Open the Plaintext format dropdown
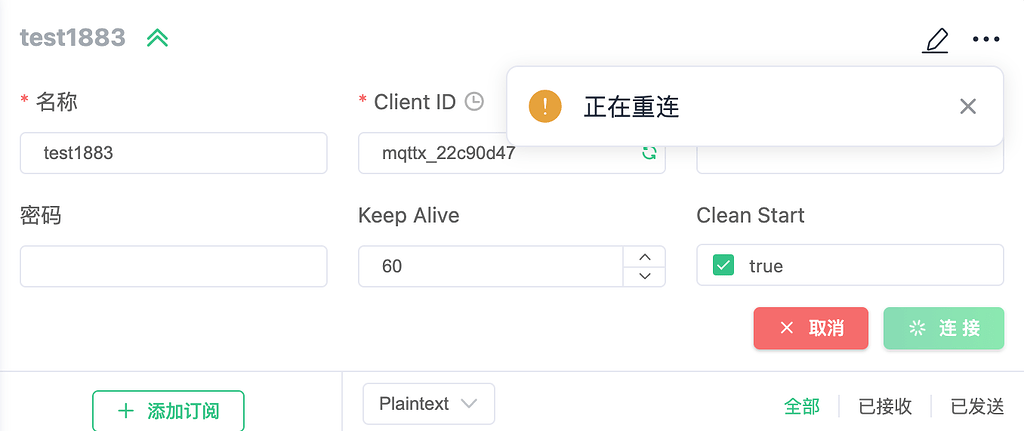Screen dimensions: 1024x431 click(x=428, y=404)
